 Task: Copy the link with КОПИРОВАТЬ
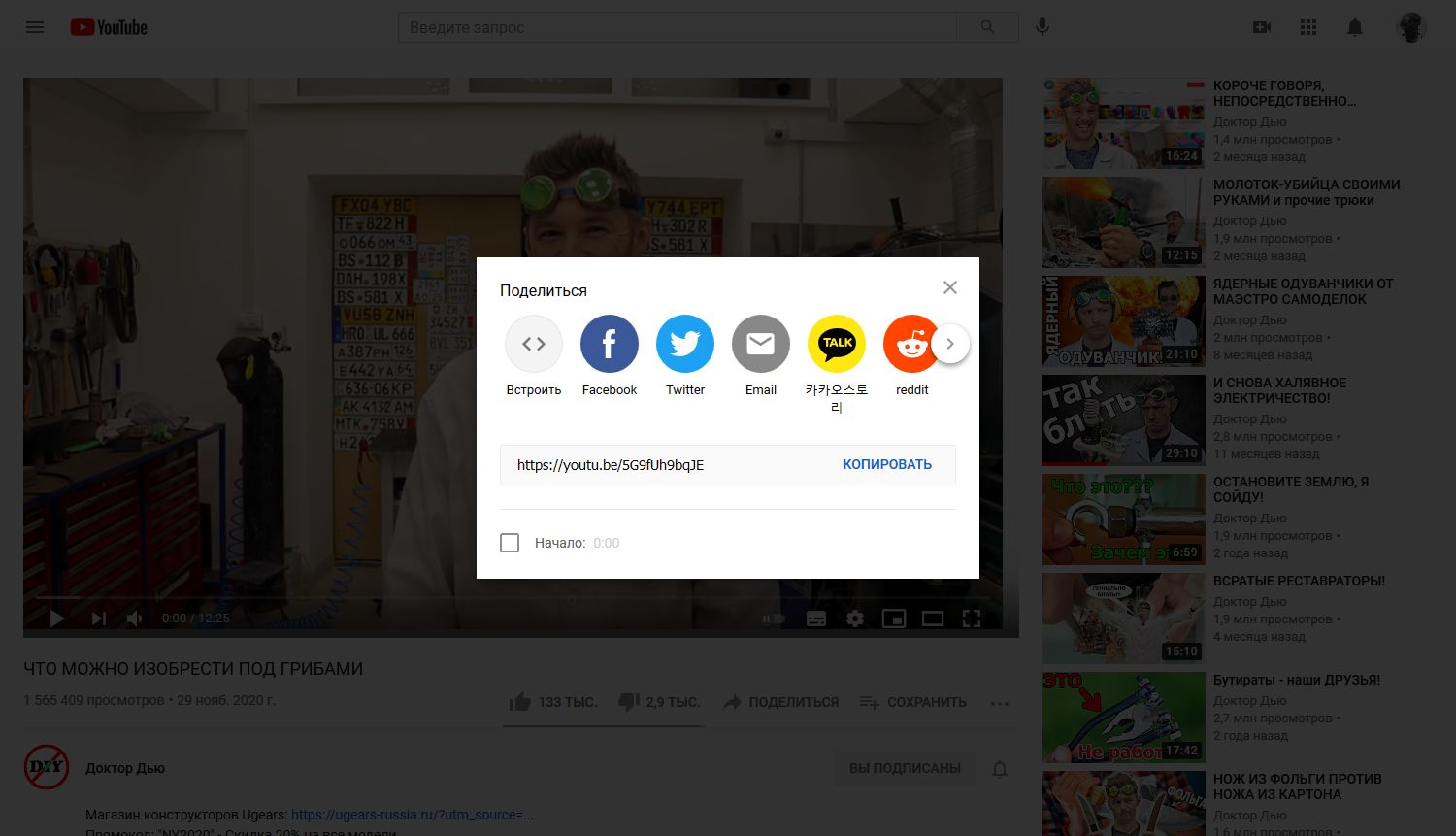tap(887, 464)
